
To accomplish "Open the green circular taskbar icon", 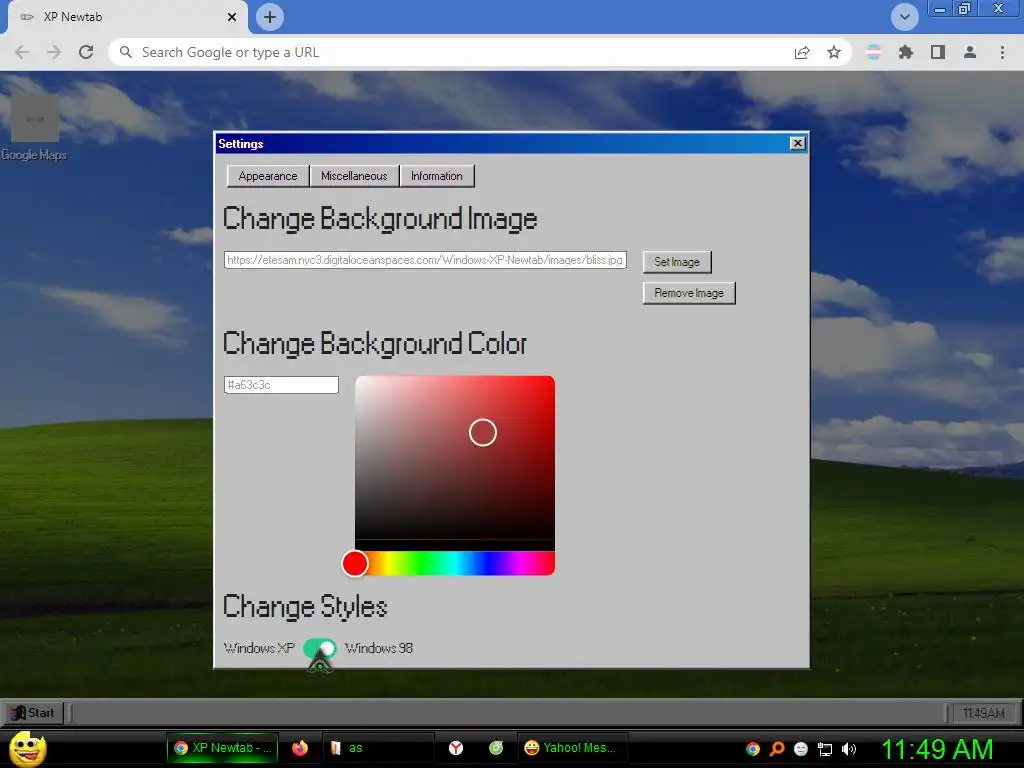I will click(496, 748).
